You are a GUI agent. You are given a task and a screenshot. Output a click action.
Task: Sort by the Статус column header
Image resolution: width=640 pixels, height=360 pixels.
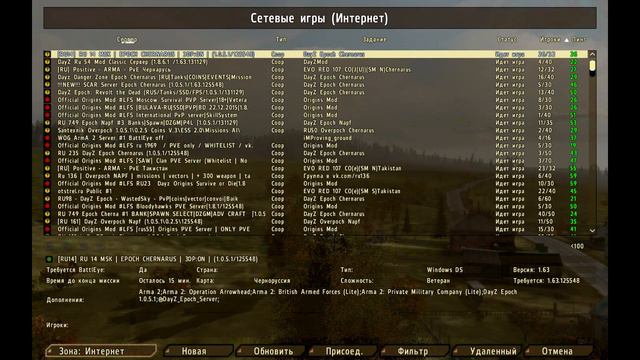pyautogui.click(x=507, y=40)
